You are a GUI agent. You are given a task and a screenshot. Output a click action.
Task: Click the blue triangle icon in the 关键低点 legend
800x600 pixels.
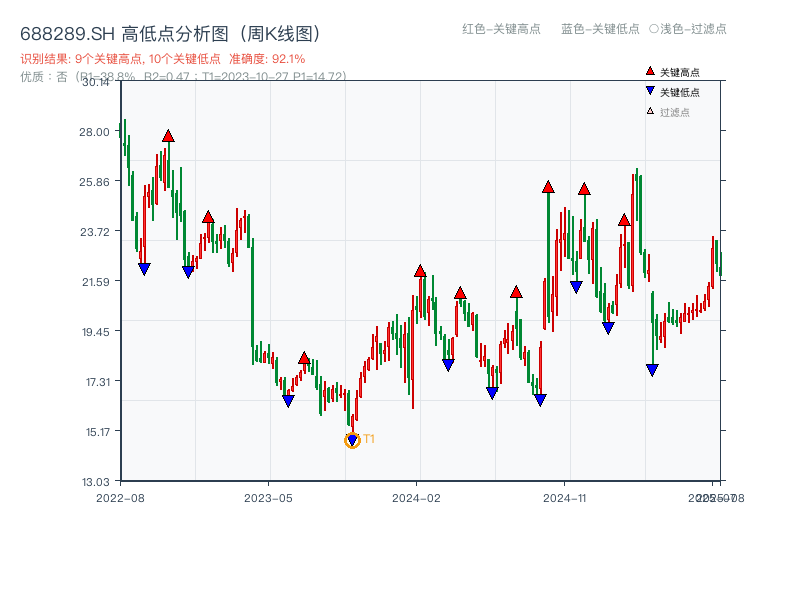650,91
